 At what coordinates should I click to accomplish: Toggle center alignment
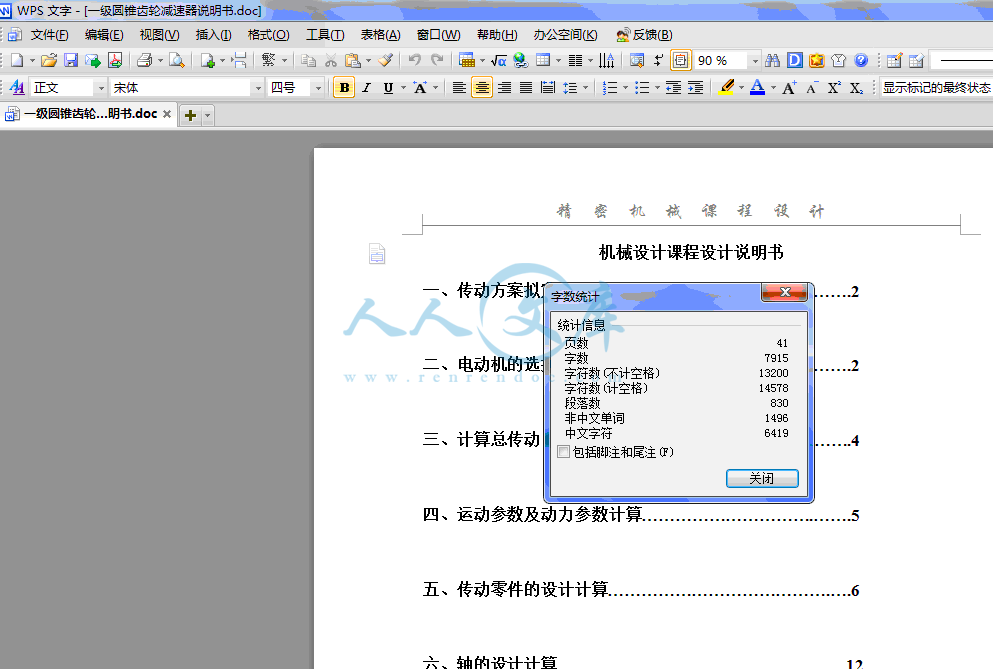482,87
